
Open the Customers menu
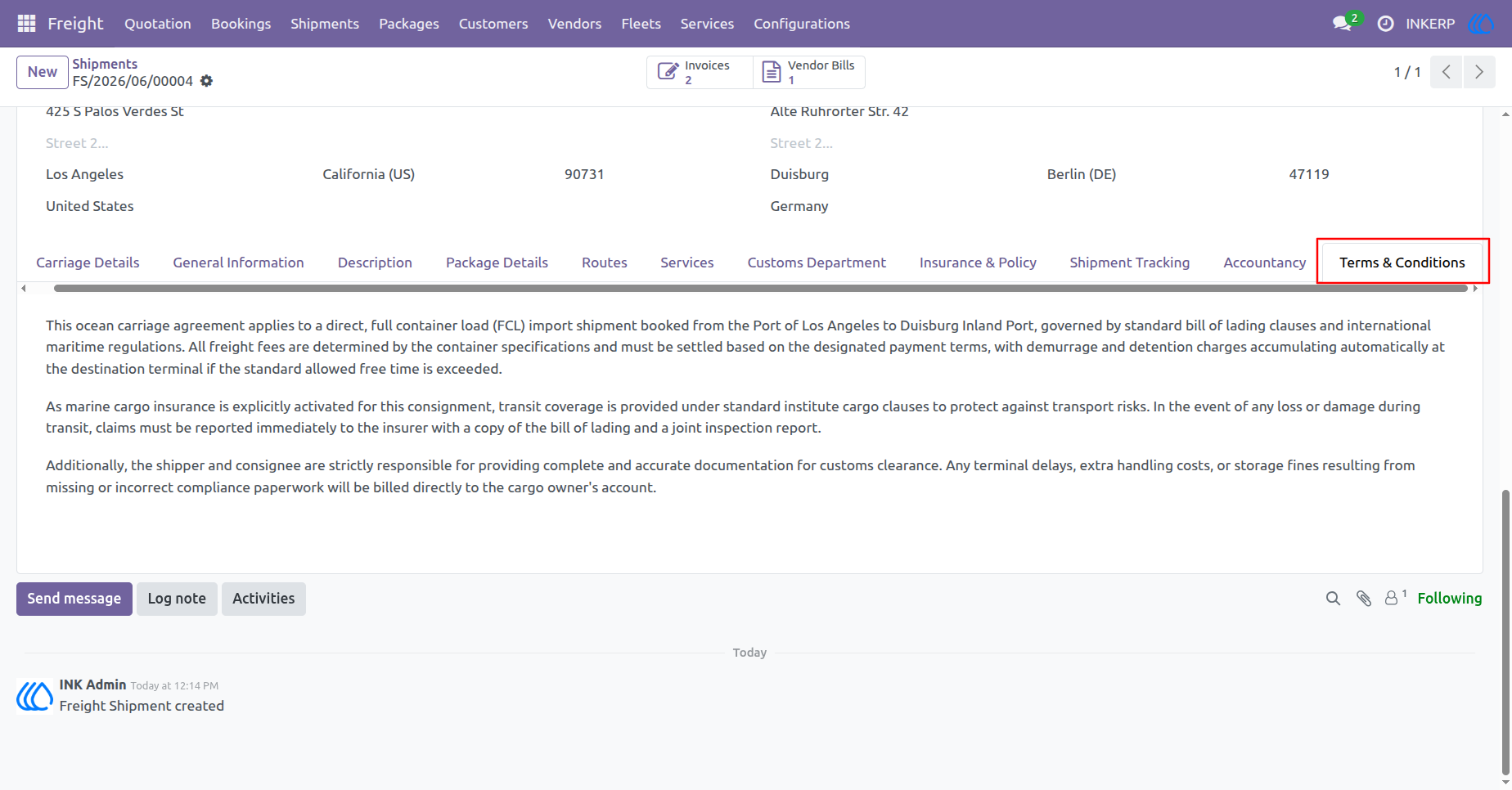(493, 24)
